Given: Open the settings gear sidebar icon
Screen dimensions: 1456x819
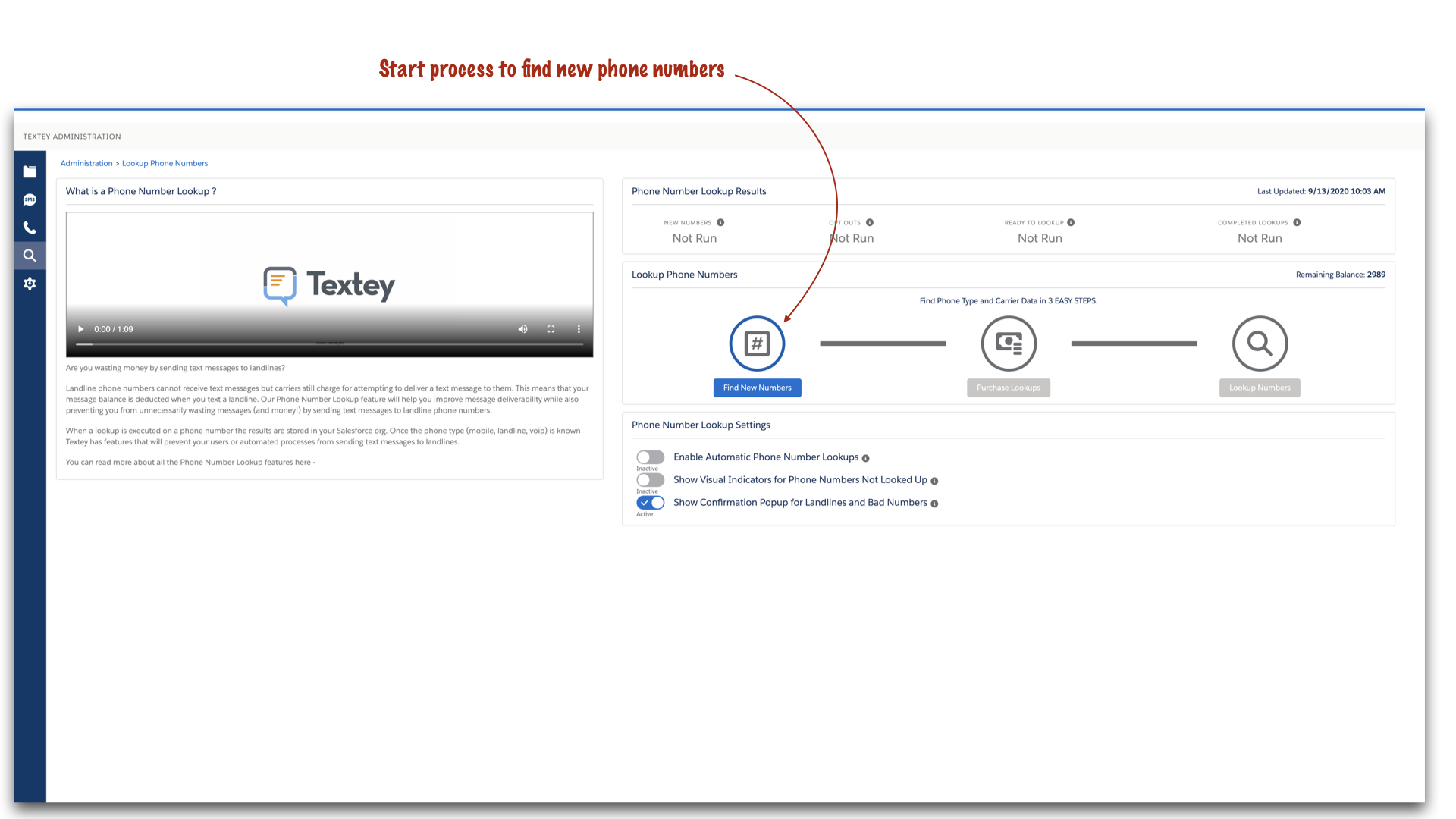Looking at the screenshot, I should tap(30, 284).
